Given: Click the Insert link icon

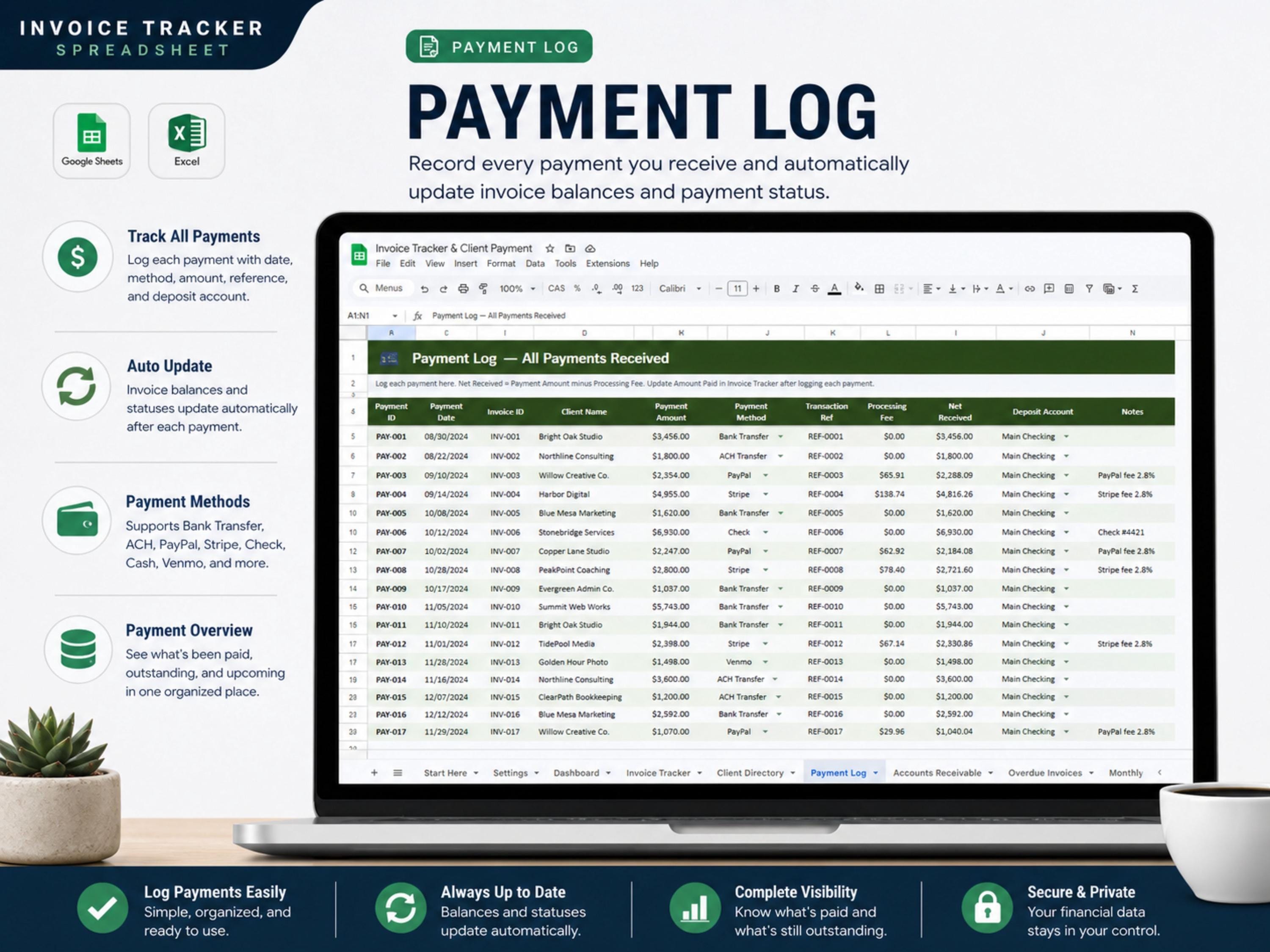Looking at the screenshot, I should [1030, 289].
